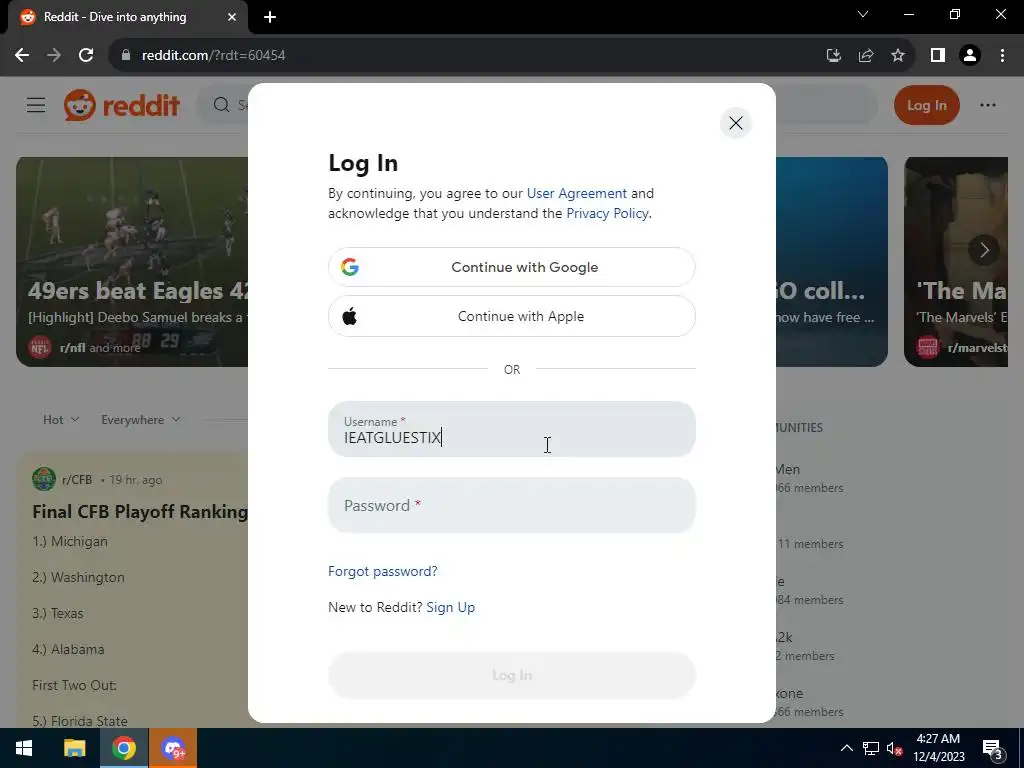Click into the Password field
This screenshot has width=1024, height=768.
511,505
